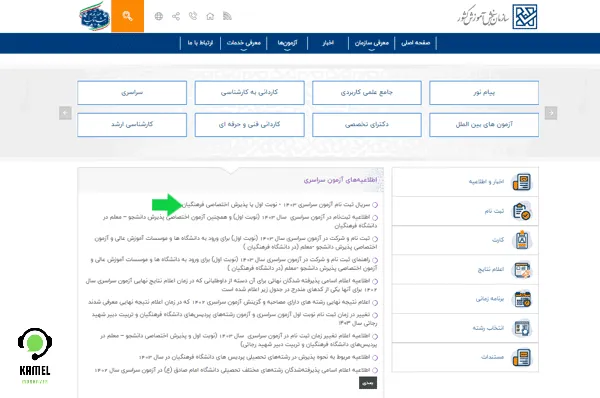600x398 pixels.
Task: Open برنامه زمانی sidebar link
Action: (490, 299)
